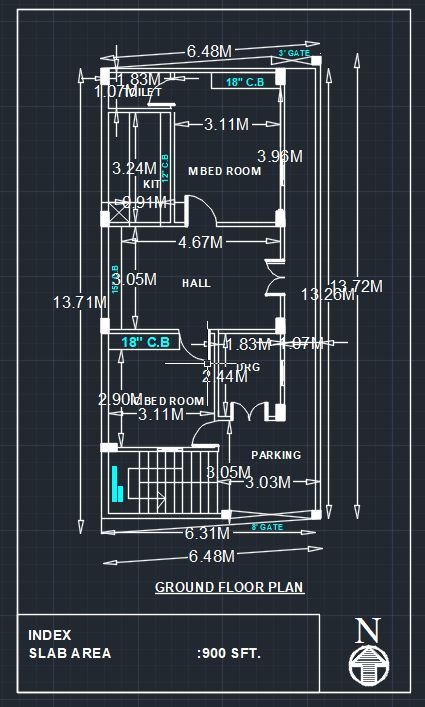
Task: Select the 18" C.B label below the hall
Action: click(x=146, y=342)
